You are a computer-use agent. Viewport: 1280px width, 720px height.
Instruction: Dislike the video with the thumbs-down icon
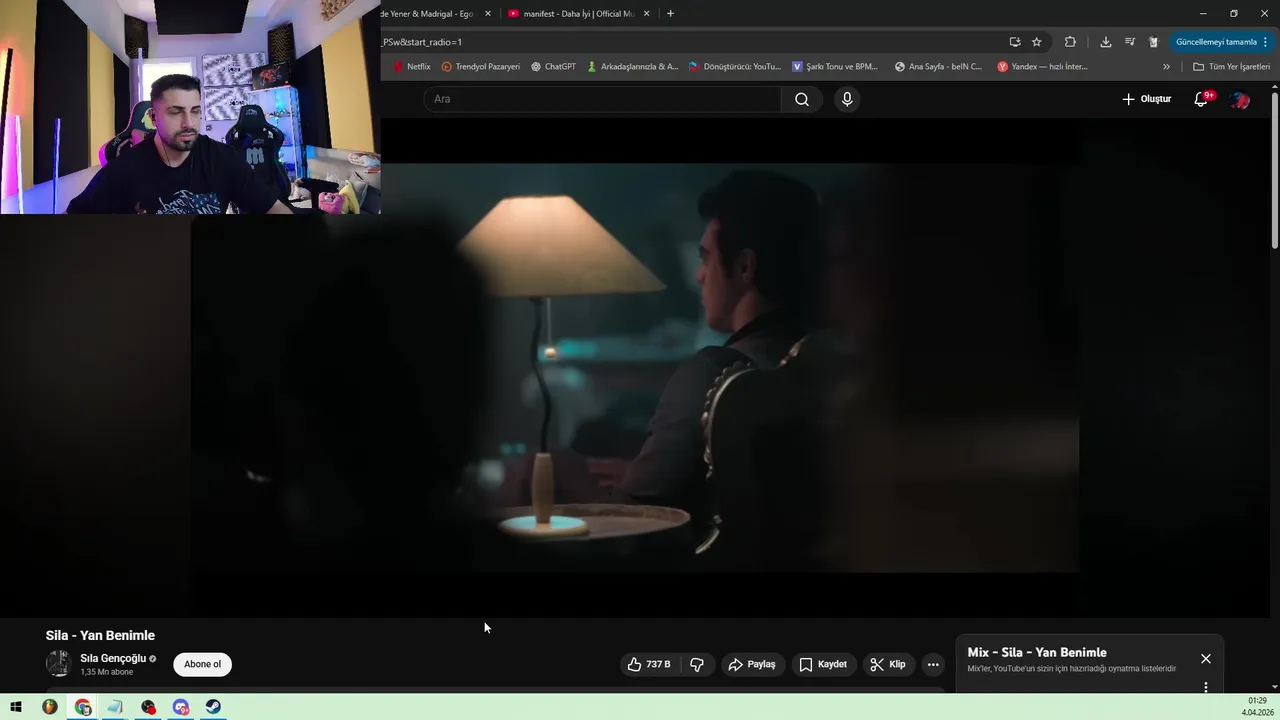tap(697, 664)
